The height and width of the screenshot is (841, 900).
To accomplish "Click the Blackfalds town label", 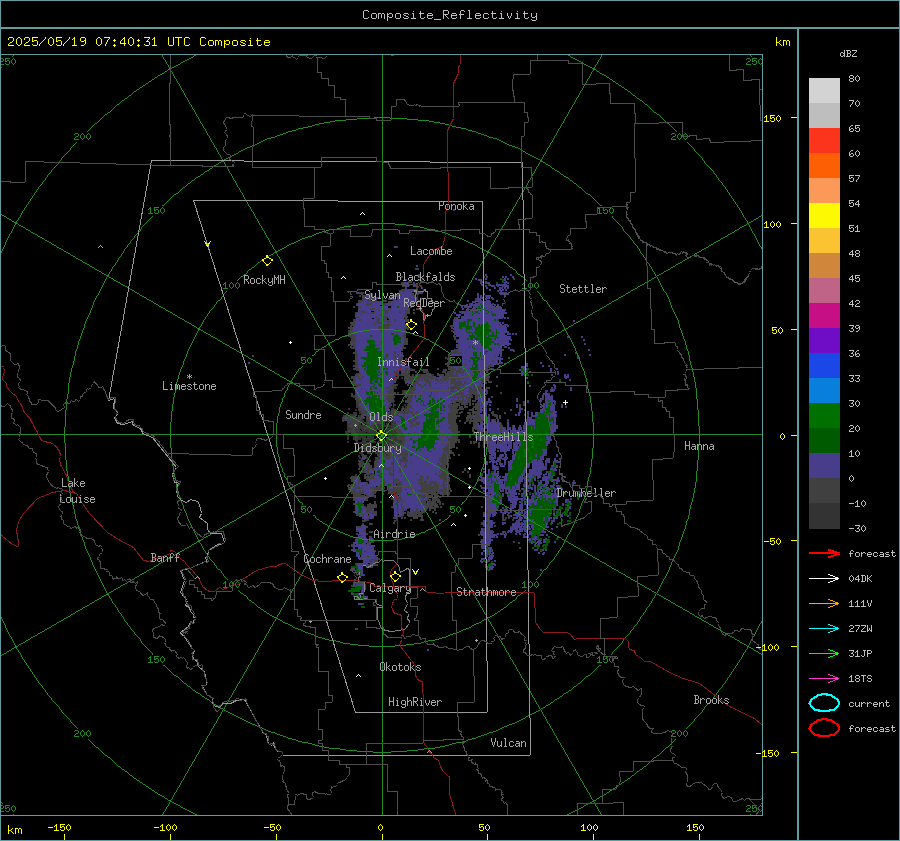I will coord(425,277).
